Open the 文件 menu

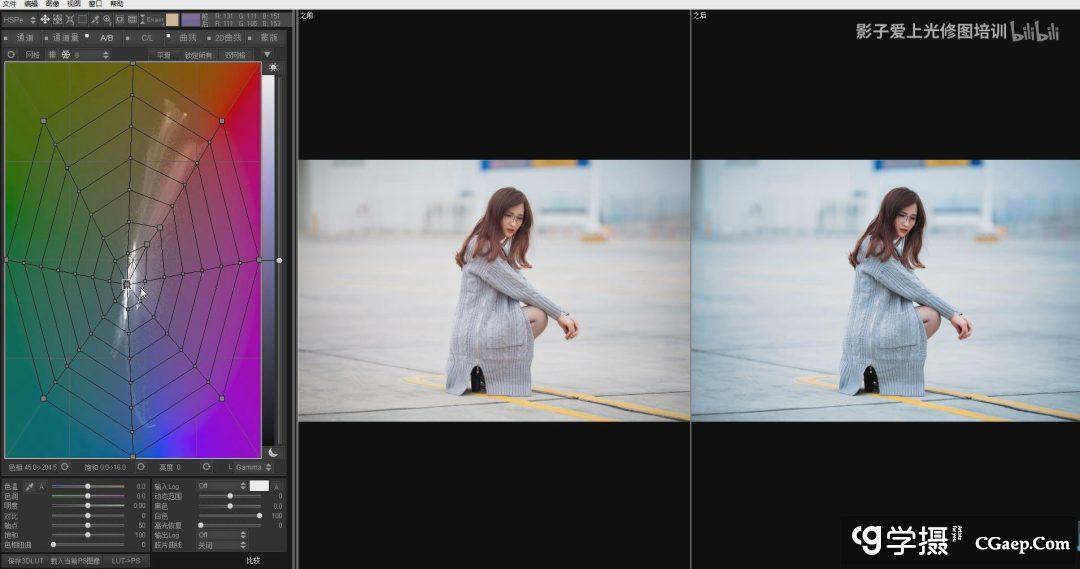(10, 4)
